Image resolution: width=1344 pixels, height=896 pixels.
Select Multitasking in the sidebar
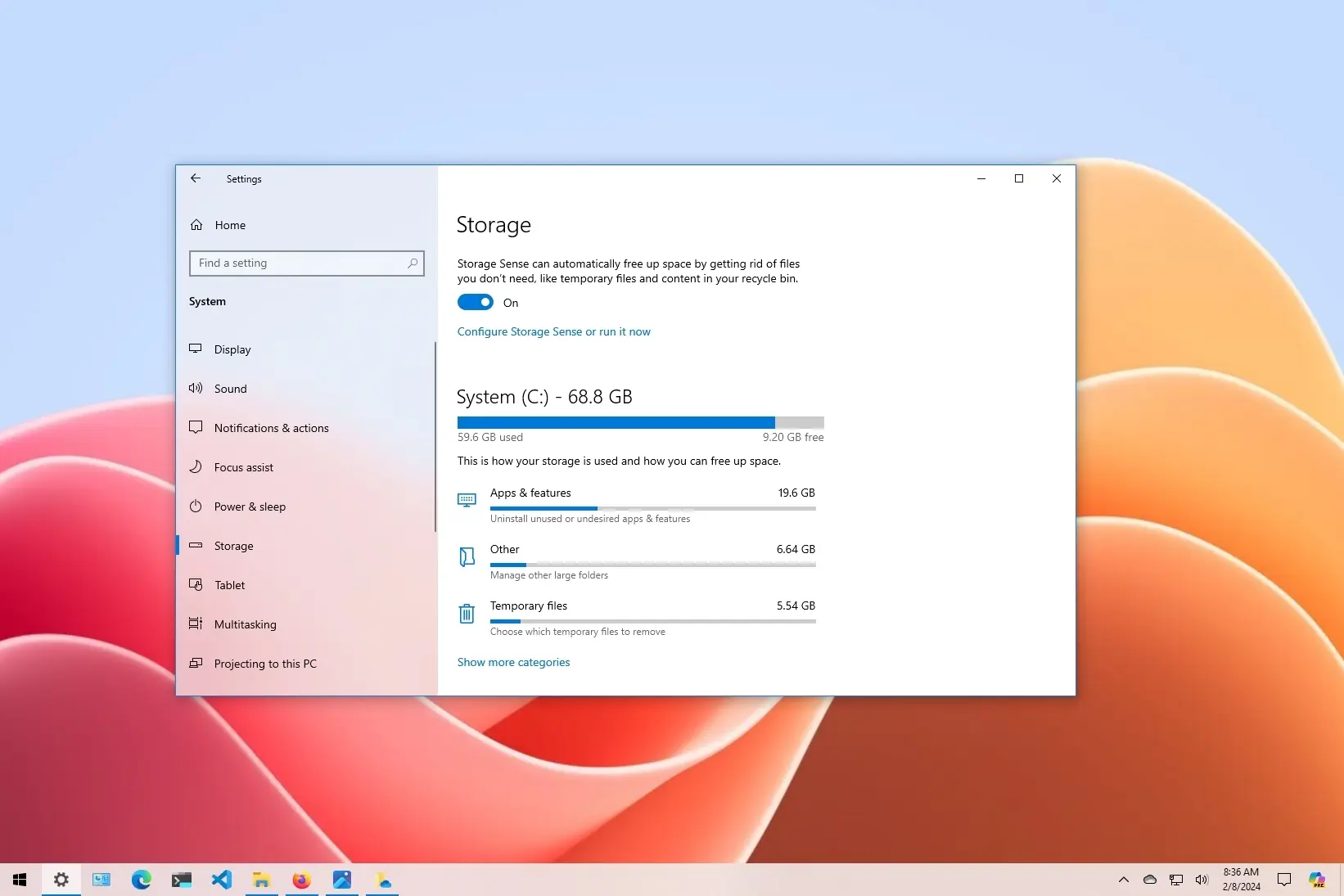coord(306,624)
